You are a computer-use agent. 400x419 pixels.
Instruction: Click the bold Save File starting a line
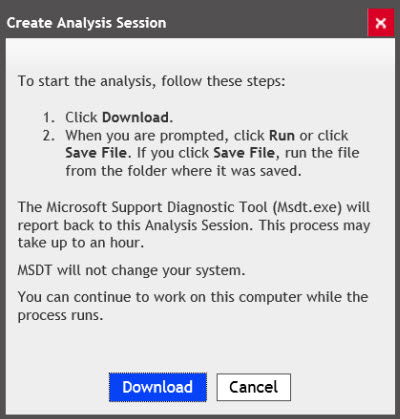96,153
